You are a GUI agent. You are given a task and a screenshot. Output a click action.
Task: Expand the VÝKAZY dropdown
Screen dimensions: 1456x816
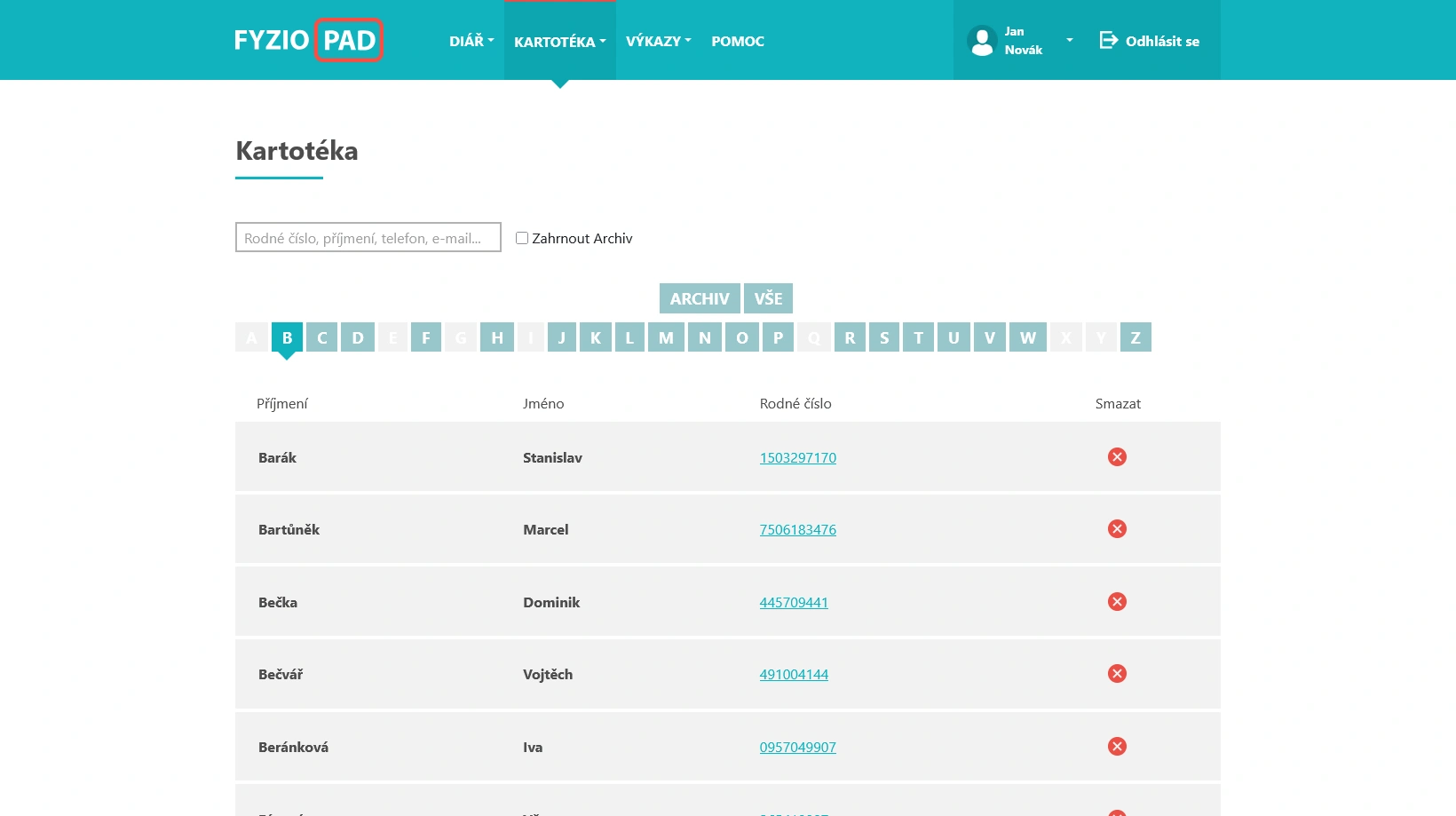658,41
